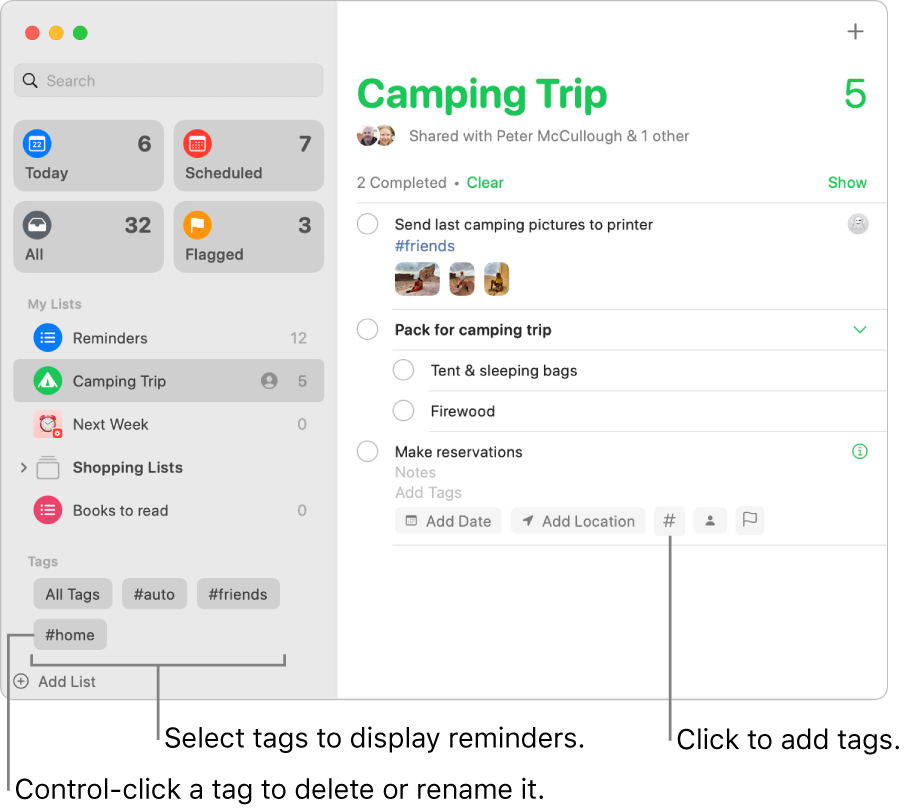
Task: Flag Make reservations with the flag icon
Action: click(750, 520)
